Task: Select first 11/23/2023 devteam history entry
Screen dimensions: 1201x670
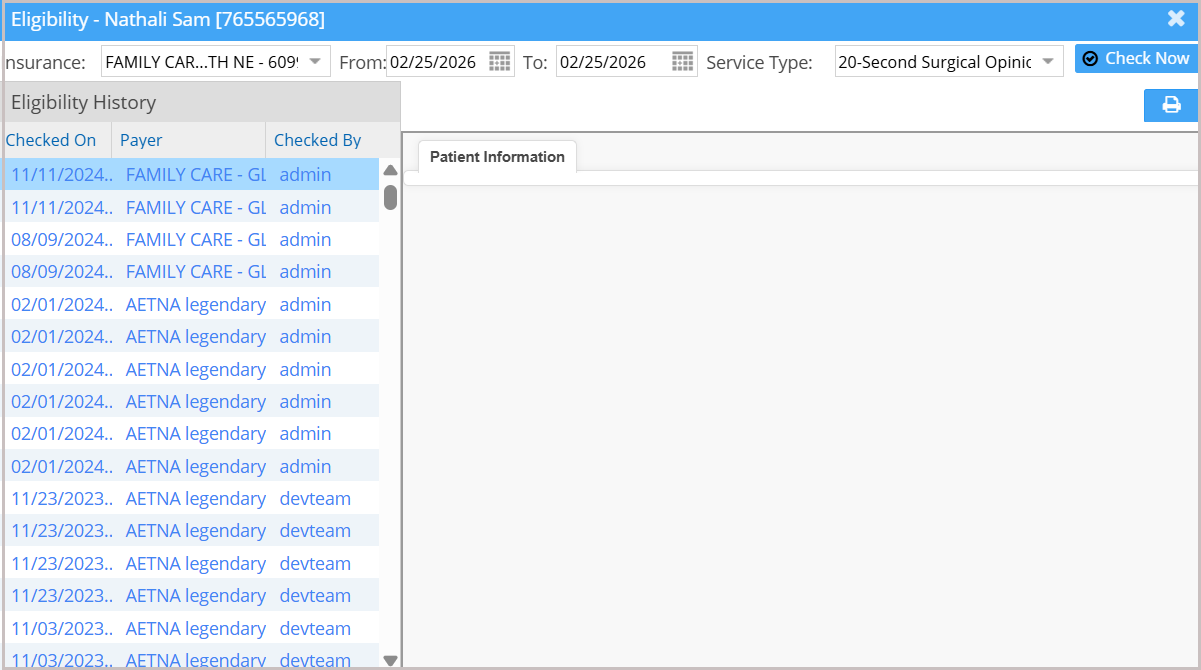Action: click(190, 499)
